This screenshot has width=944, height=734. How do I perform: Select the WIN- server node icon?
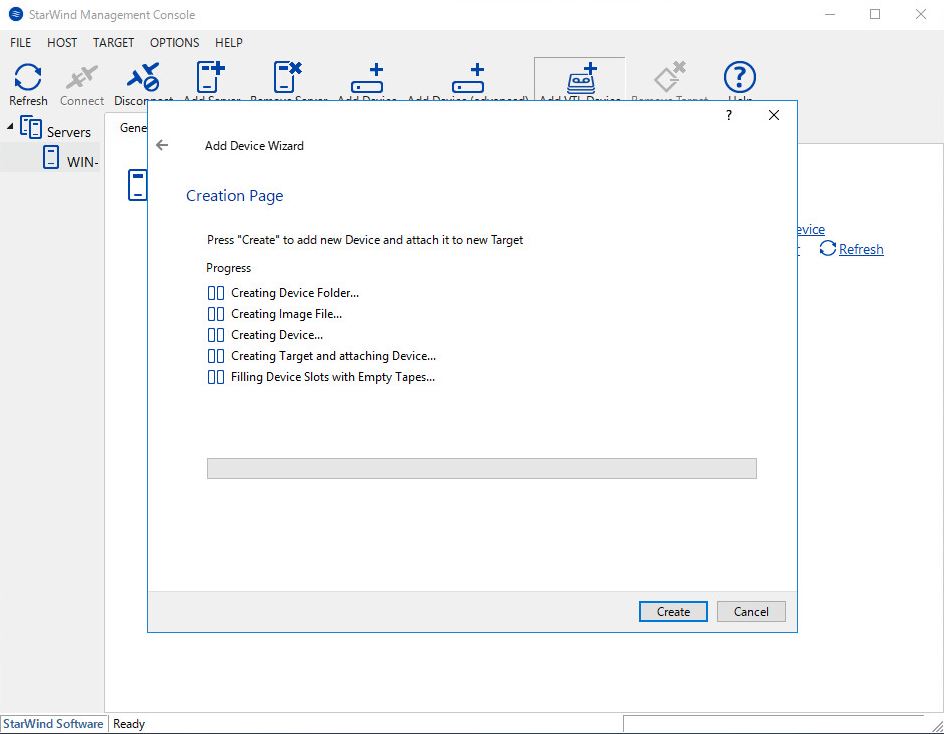(51, 157)
